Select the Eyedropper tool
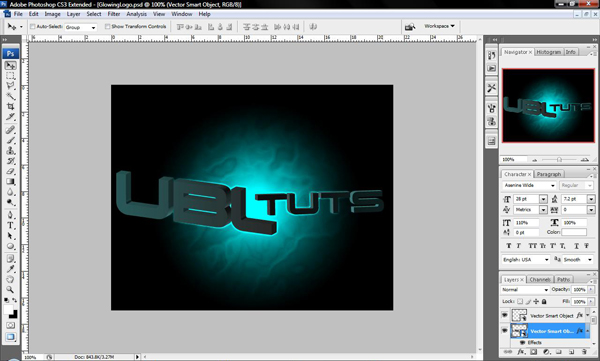 click(x=10, y=269)
